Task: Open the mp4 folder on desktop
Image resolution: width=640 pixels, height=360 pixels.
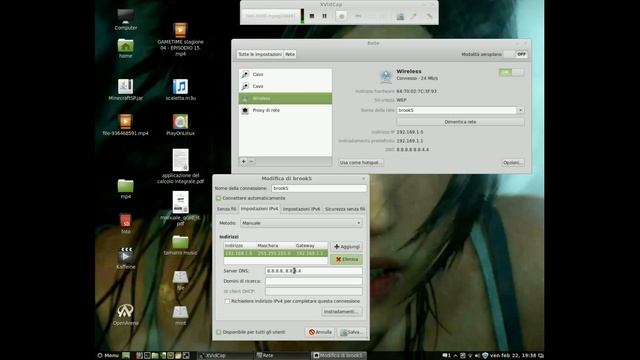Action: click(x=125, y=188)
